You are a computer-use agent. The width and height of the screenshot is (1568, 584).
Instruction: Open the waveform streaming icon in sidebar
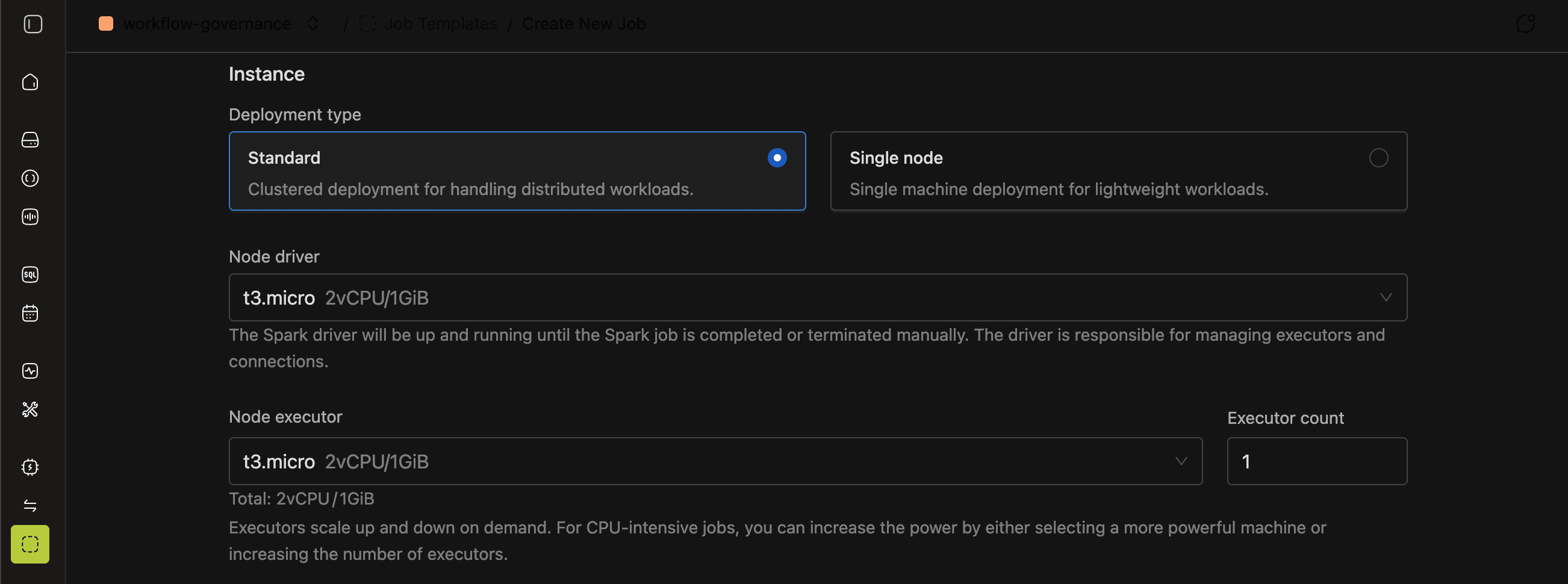(30, 217)
